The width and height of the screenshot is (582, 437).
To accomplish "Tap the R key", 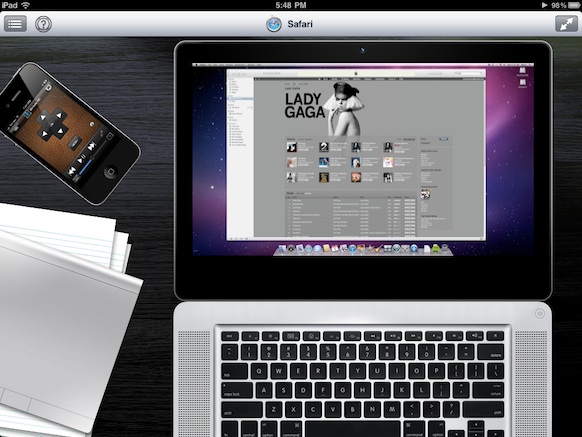I will (x=318, y=371).
